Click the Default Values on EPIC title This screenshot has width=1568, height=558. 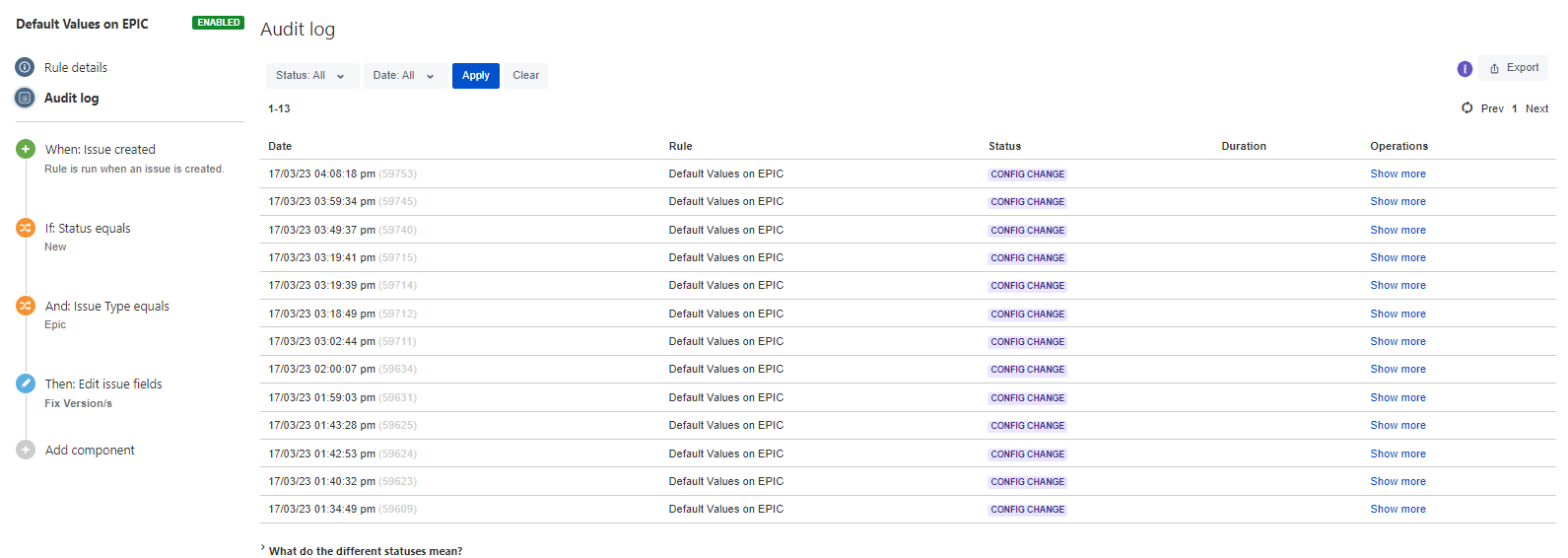[82, 24]
